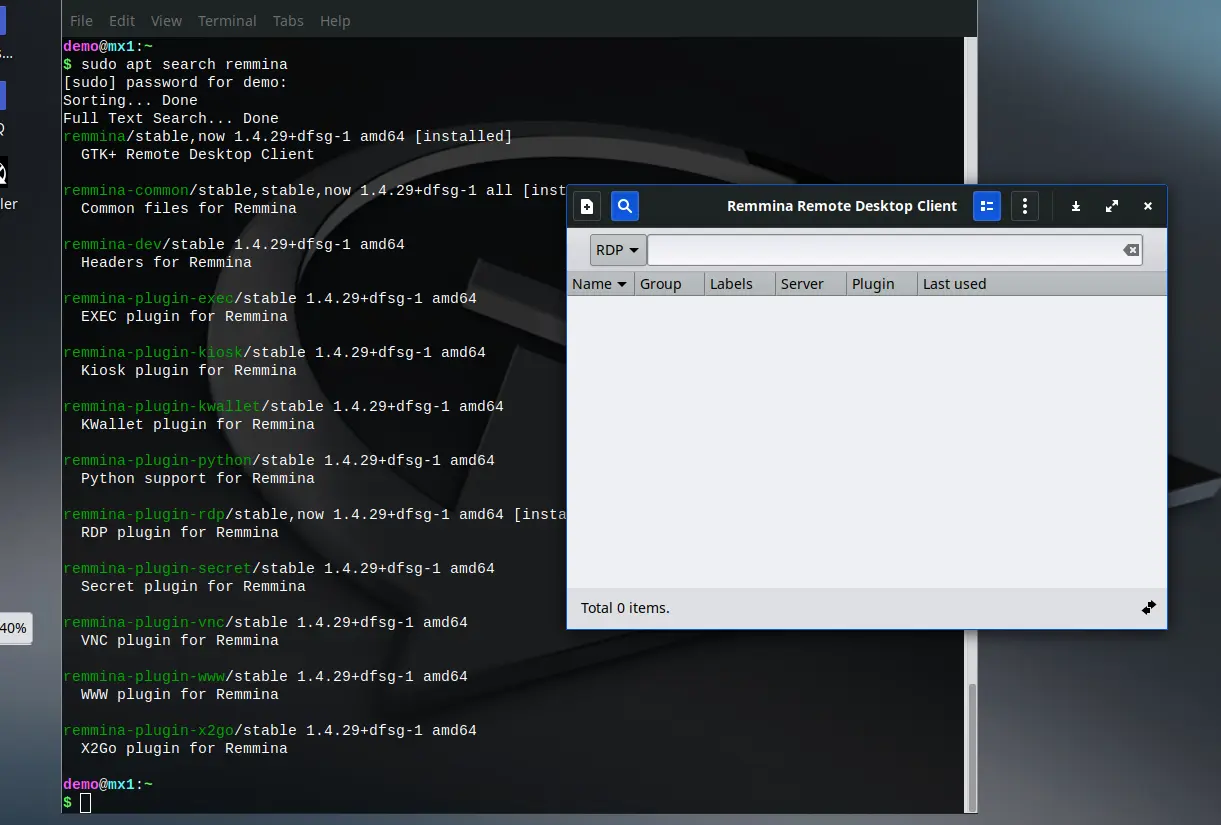
Task: Click the 'Total 0 items.' status text
Action: pos(625,608)
